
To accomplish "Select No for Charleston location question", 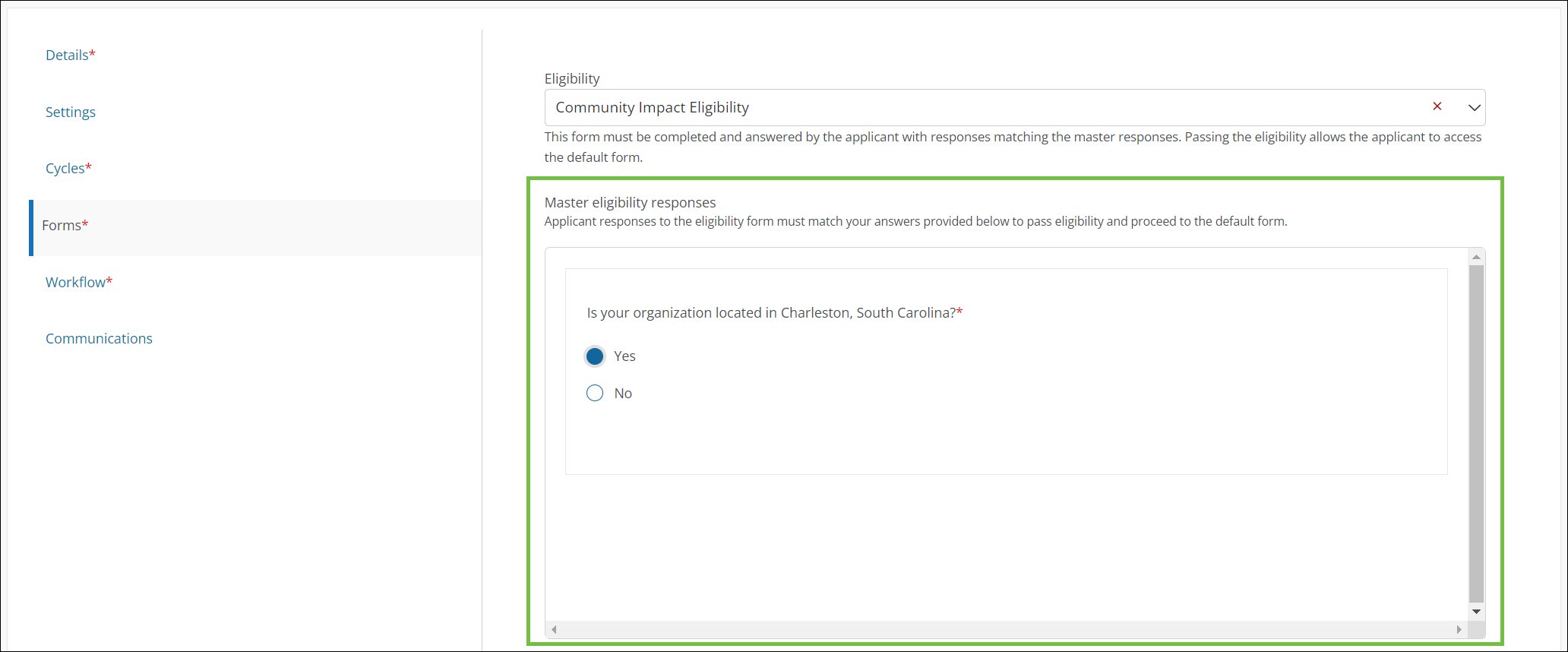I will [x=595, y=393].
